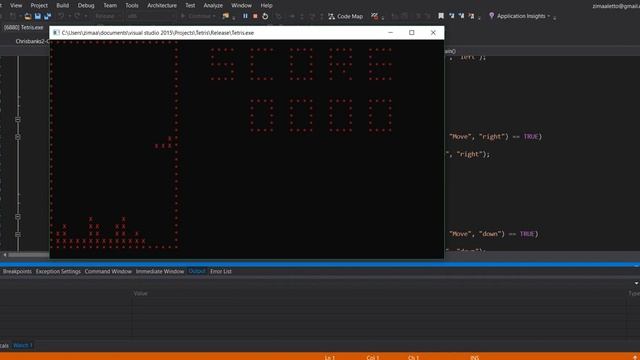Click the Undo arrow icon
The height and width of the screenshot is (360, 640).
coord(61,16)
